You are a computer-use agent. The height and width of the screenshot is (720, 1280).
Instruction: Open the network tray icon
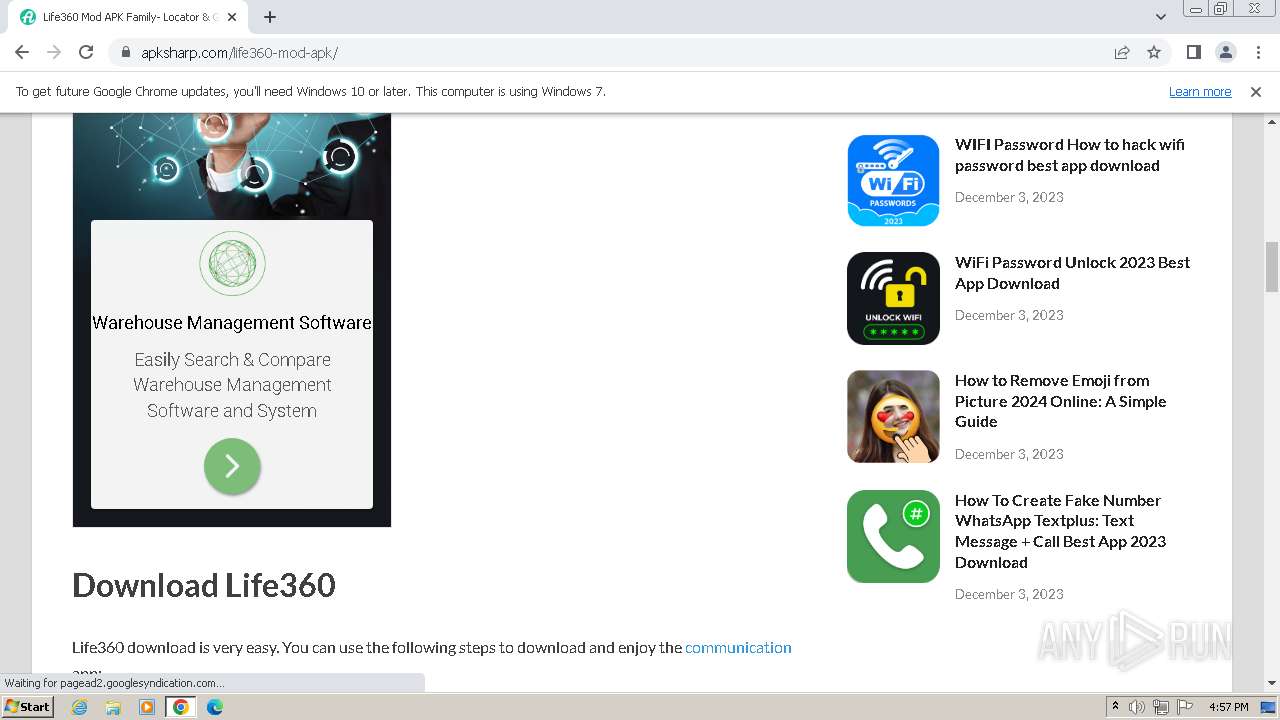1161,707
